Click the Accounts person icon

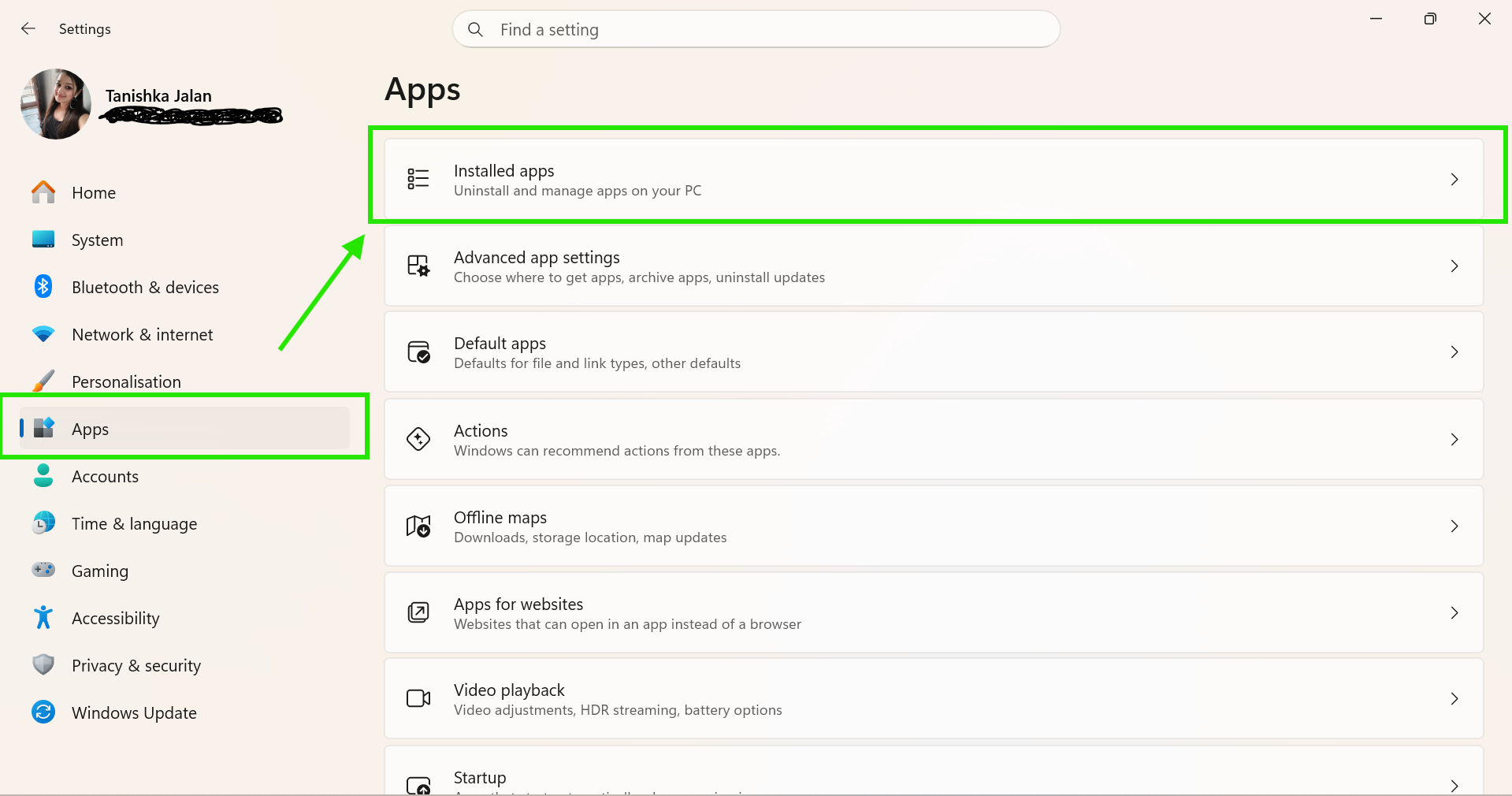coord(43,475)
